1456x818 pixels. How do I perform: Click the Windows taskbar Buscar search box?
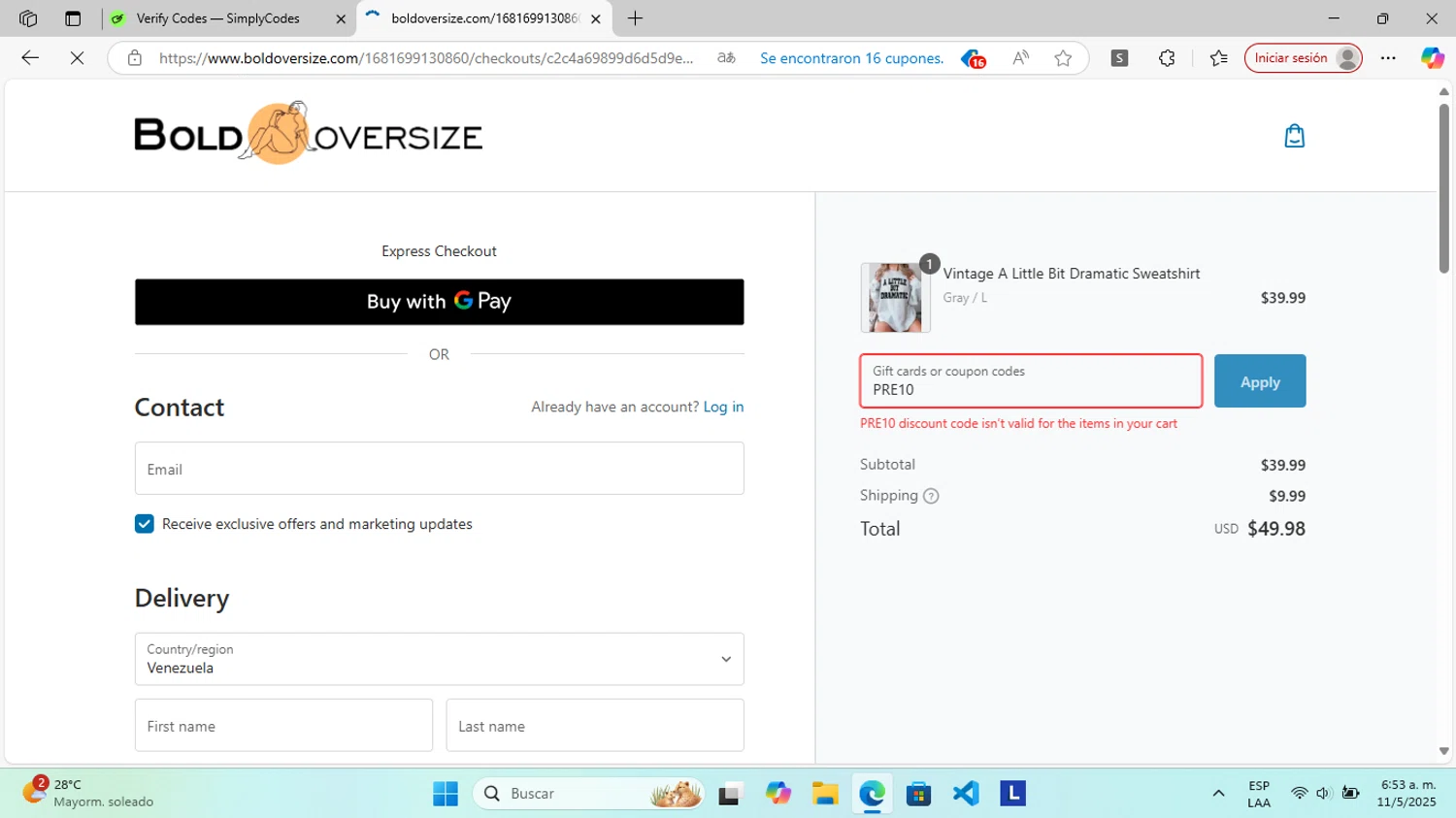click(588, 794)
